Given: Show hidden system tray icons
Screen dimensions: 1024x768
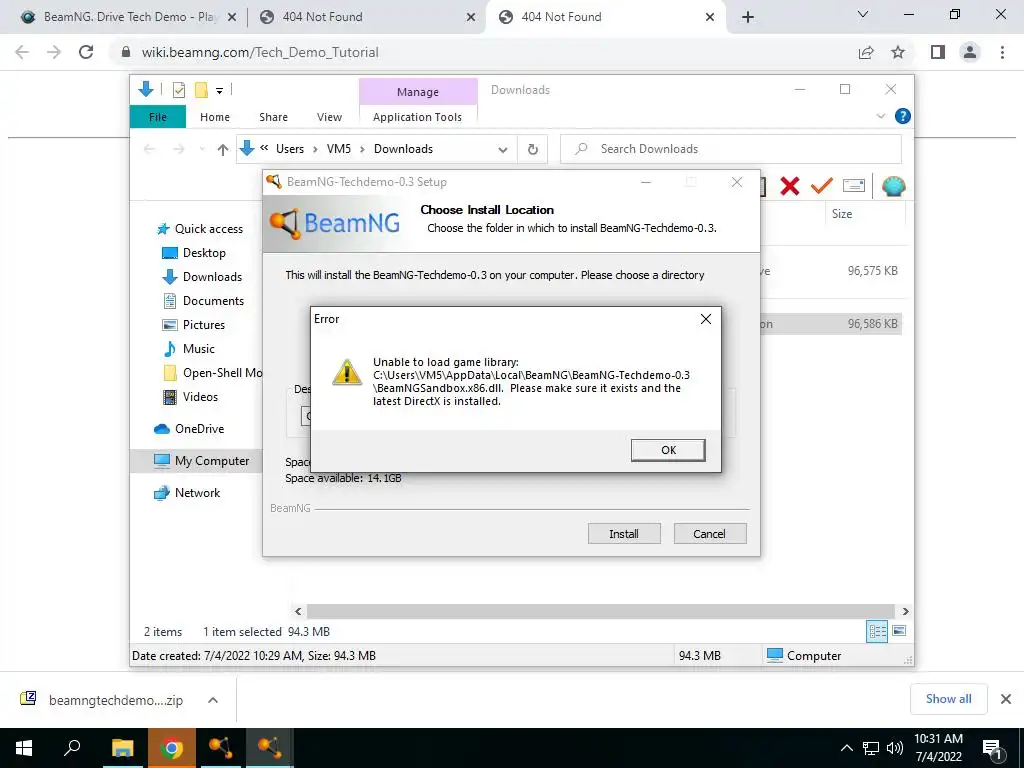Looking at the screenshot, I should (846, 748).
